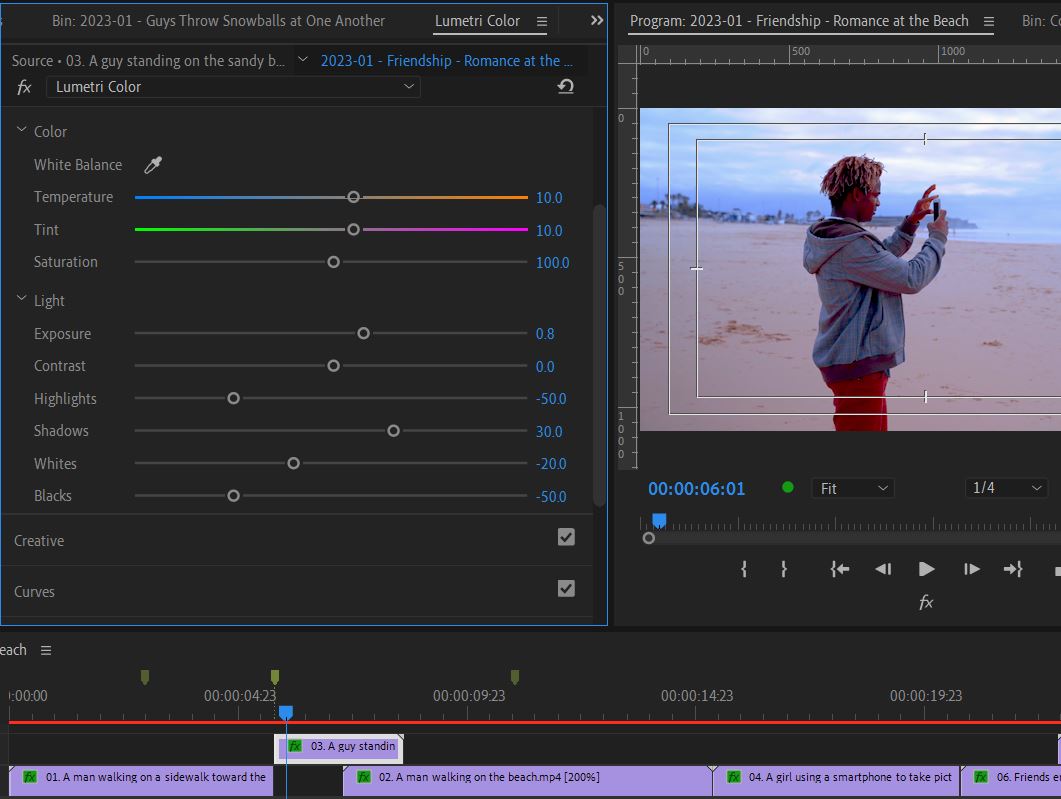Click fx badge on clip 02 beach clip
This screenshot has height=799, width=1061.
coord(364,777)
